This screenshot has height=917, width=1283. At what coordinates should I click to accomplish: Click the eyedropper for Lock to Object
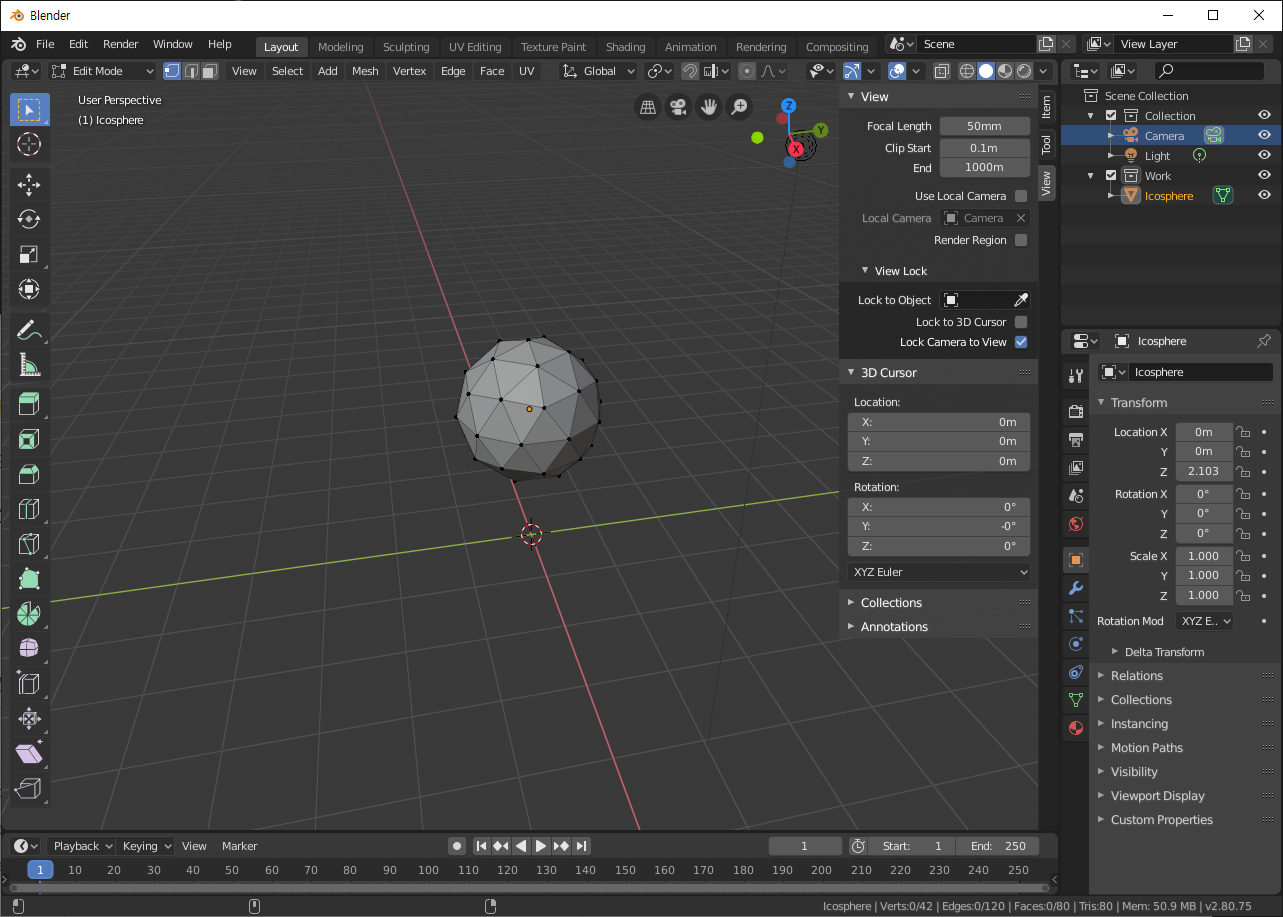[x=1020, y=300]
